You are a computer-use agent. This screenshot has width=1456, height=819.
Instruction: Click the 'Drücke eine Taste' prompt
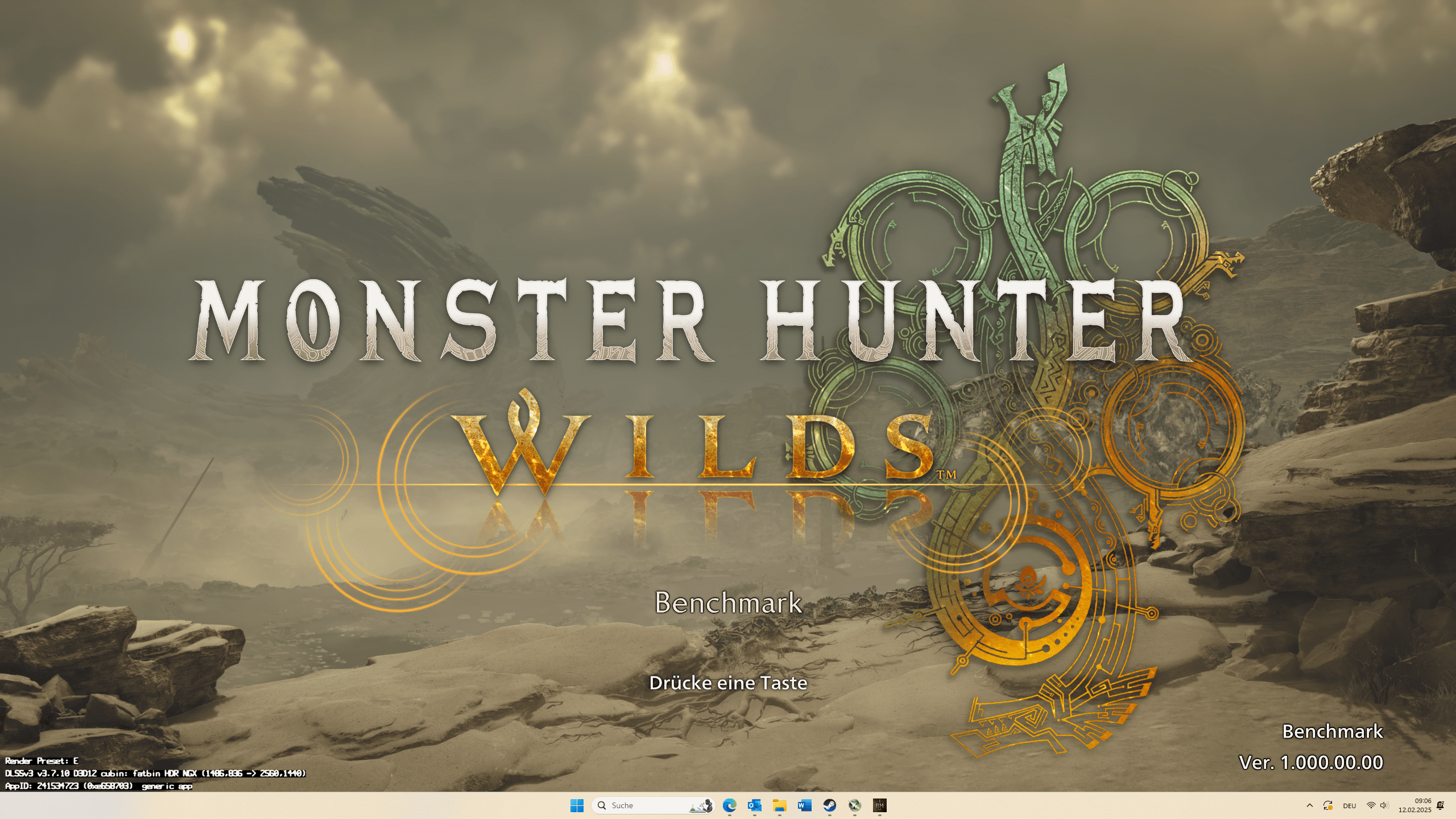click(x=728, y=682)
